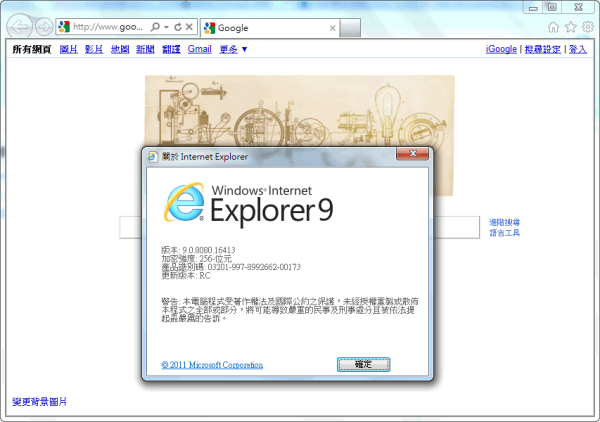Click the 更新版本: RC text
This screenshot has height=422, width=600.
pyautogui.click(x=186, y=275)
